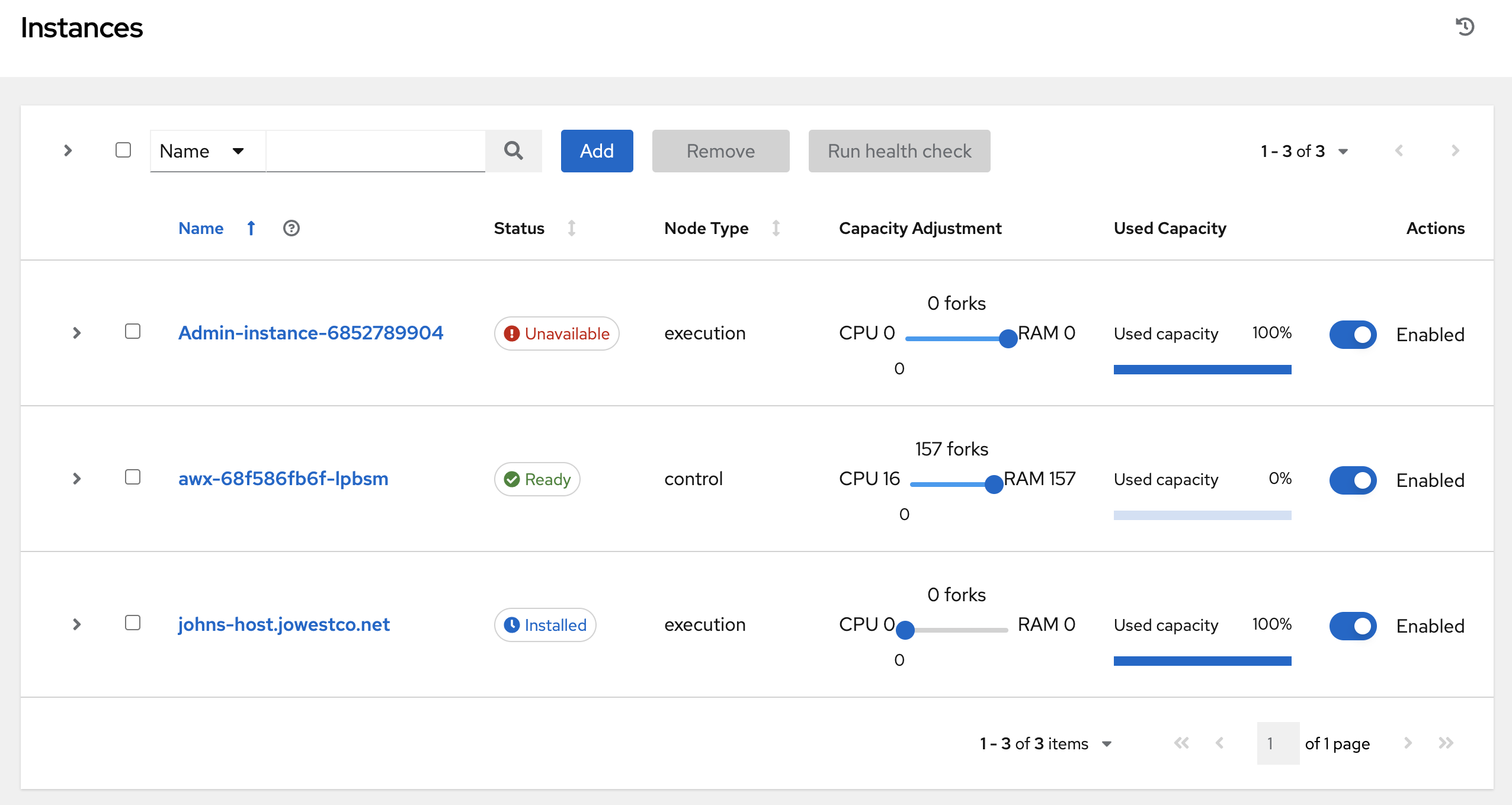Expand the row expander for awx-68f586fb6f-lpbsm
Image resolution: width=1512 pixels, height=805 pixels.
[77, 478]
